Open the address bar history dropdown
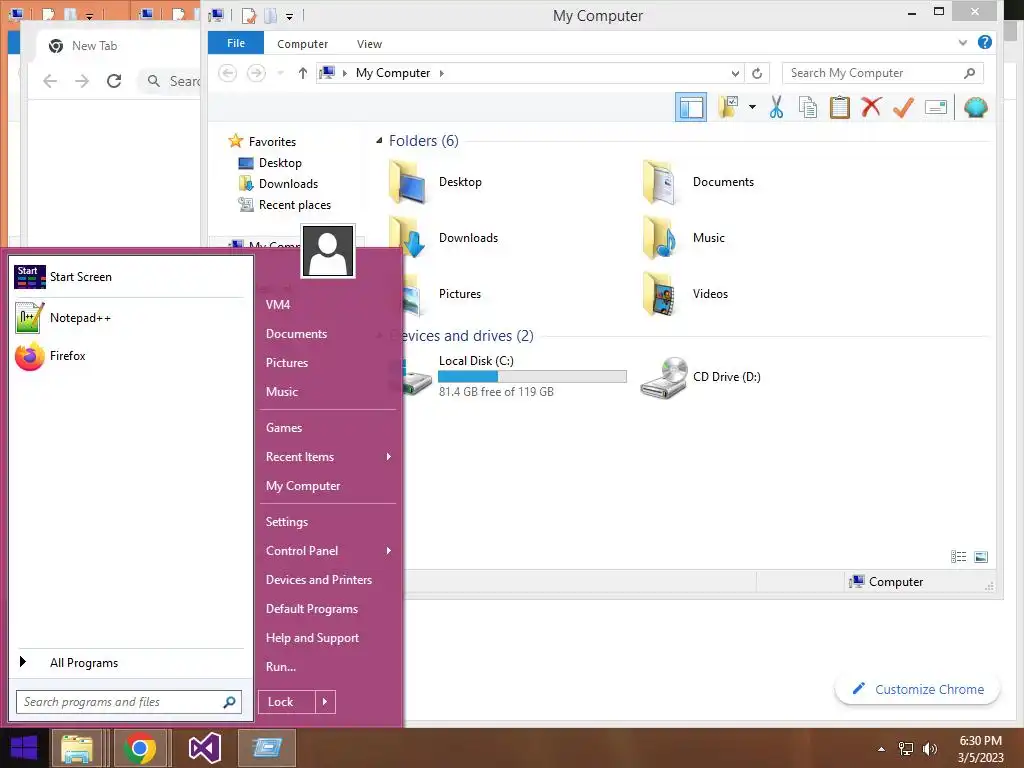Image resolution: width=1024 pixels, height=768 pixels. [x=735, y=73]
